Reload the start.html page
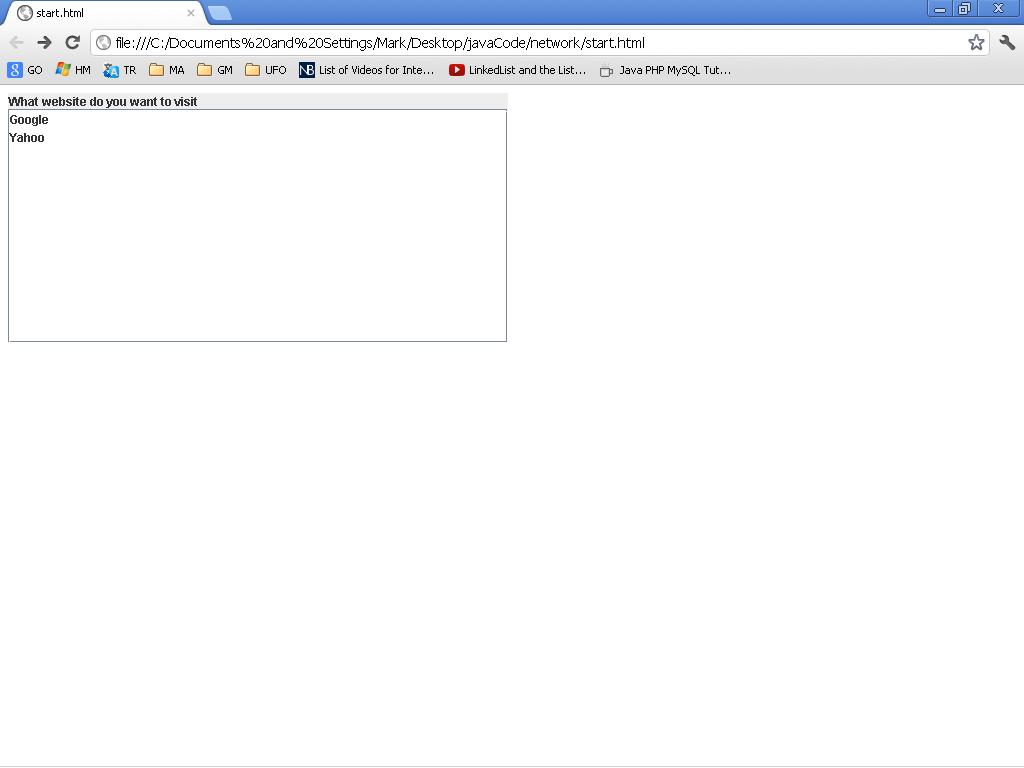Image resolution: width=1024 pixels, height=768 pixels. tap(71, 42)
